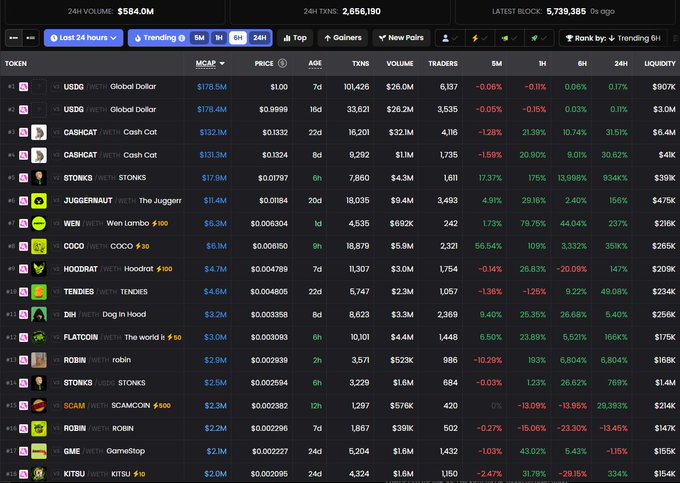Click the 24H TXNS 2,656,190 stat
The image size is (680, 483).
tap(342, 11)
